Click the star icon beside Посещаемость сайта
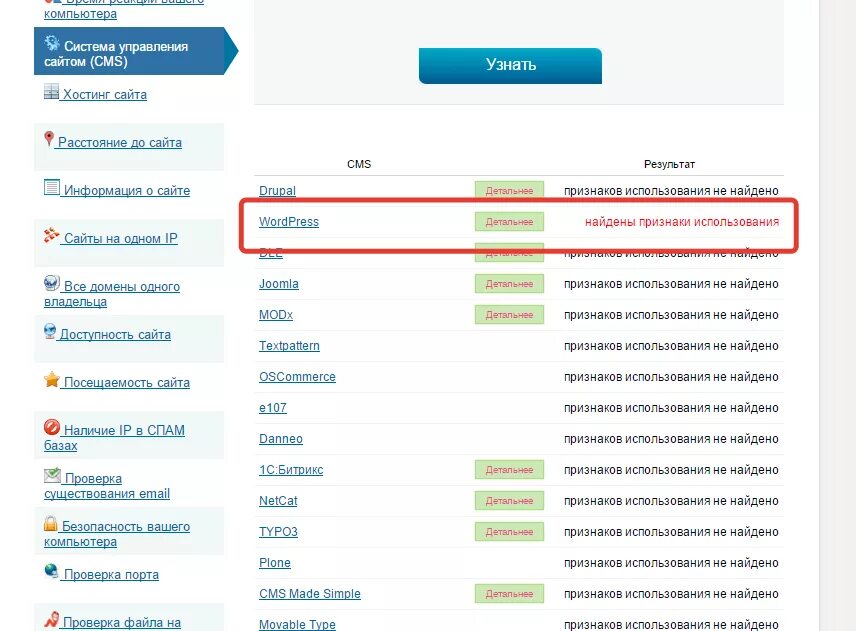 click(x=52, y=379)
